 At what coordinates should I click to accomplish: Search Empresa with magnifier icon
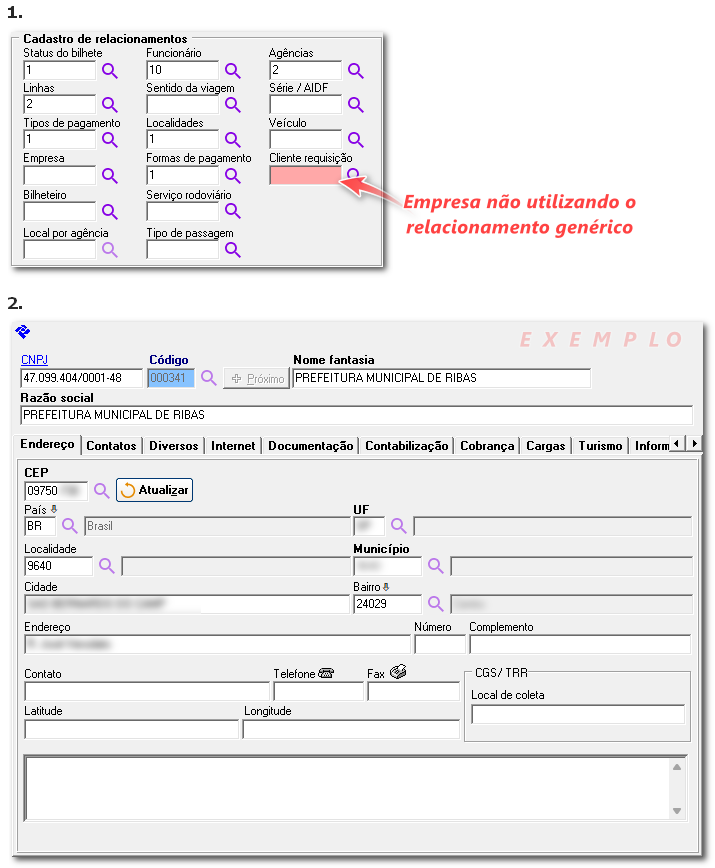(110, 176)
